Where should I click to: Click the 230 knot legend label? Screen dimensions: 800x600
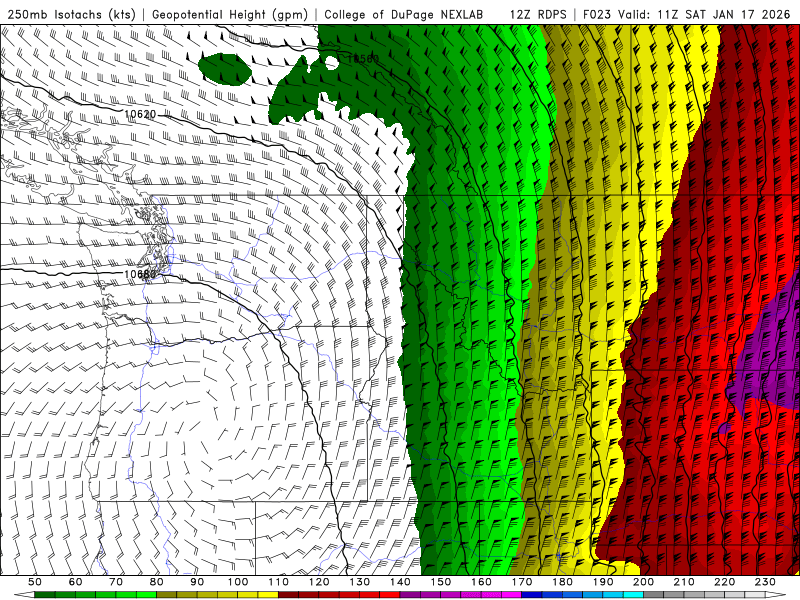click(765, 582)
